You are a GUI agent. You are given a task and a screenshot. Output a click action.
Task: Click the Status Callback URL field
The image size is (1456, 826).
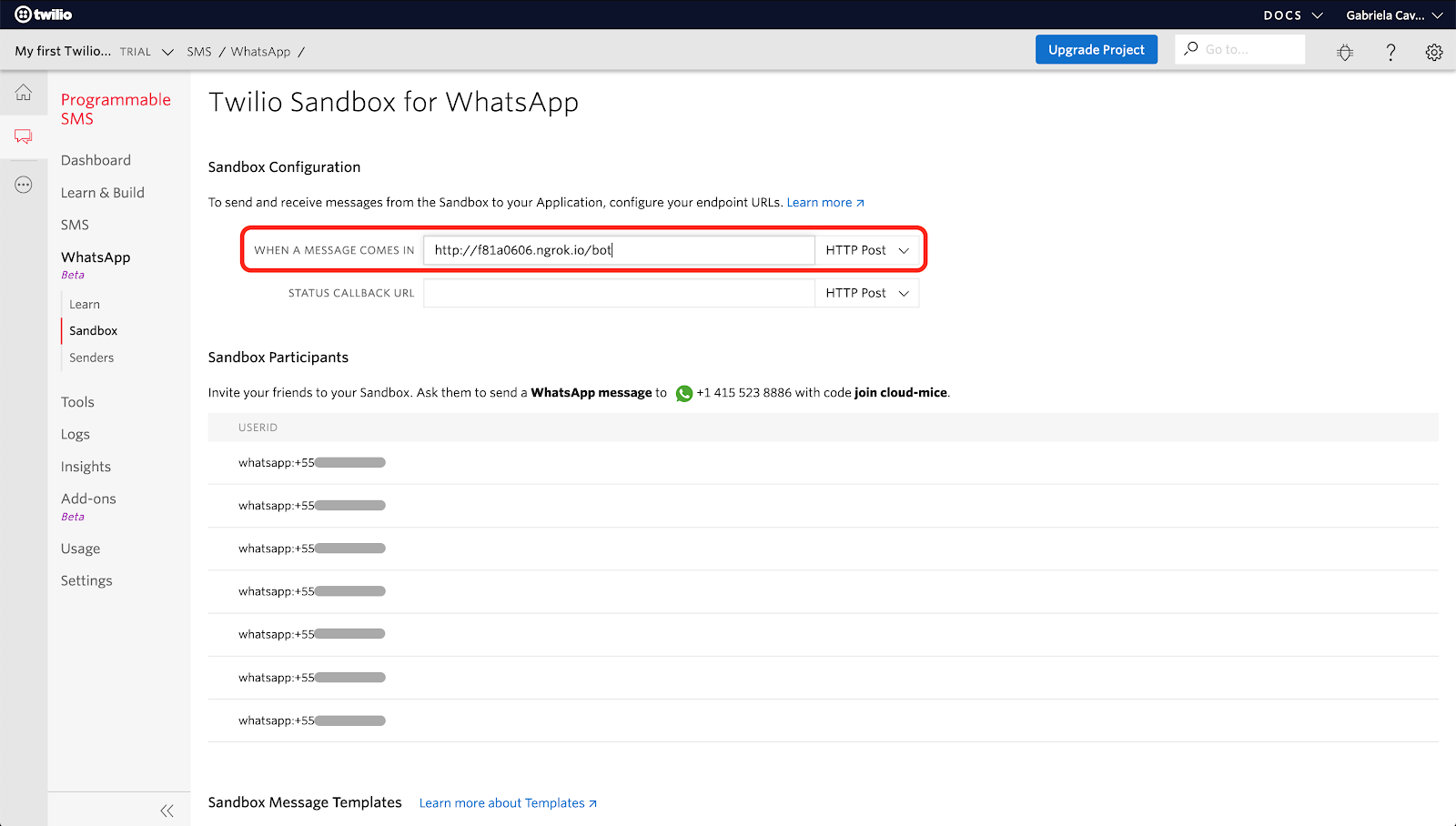[619, 293]
